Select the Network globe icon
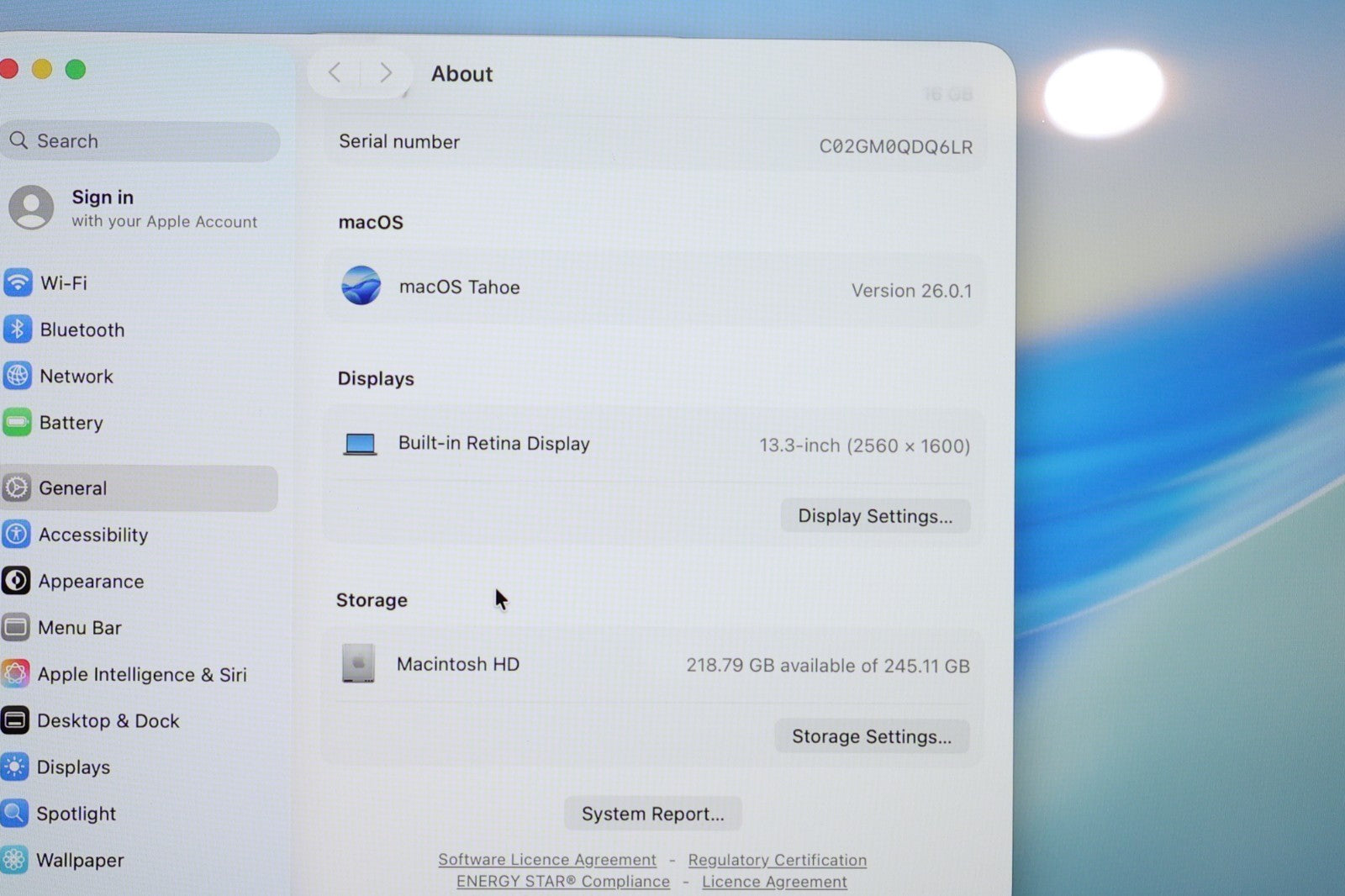Viewport: 1345px width, 896px height. [18, 376]
